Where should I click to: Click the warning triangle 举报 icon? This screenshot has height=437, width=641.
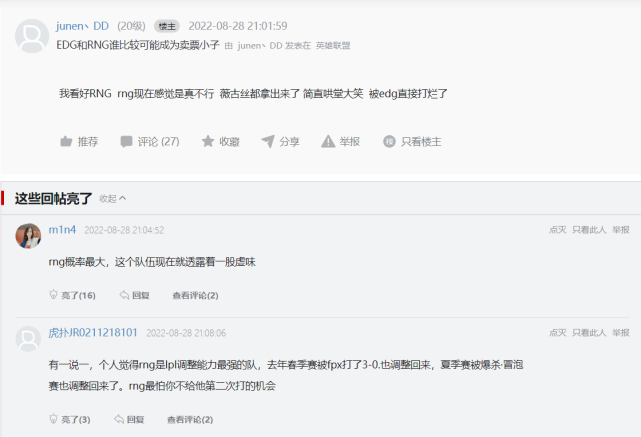328,141
